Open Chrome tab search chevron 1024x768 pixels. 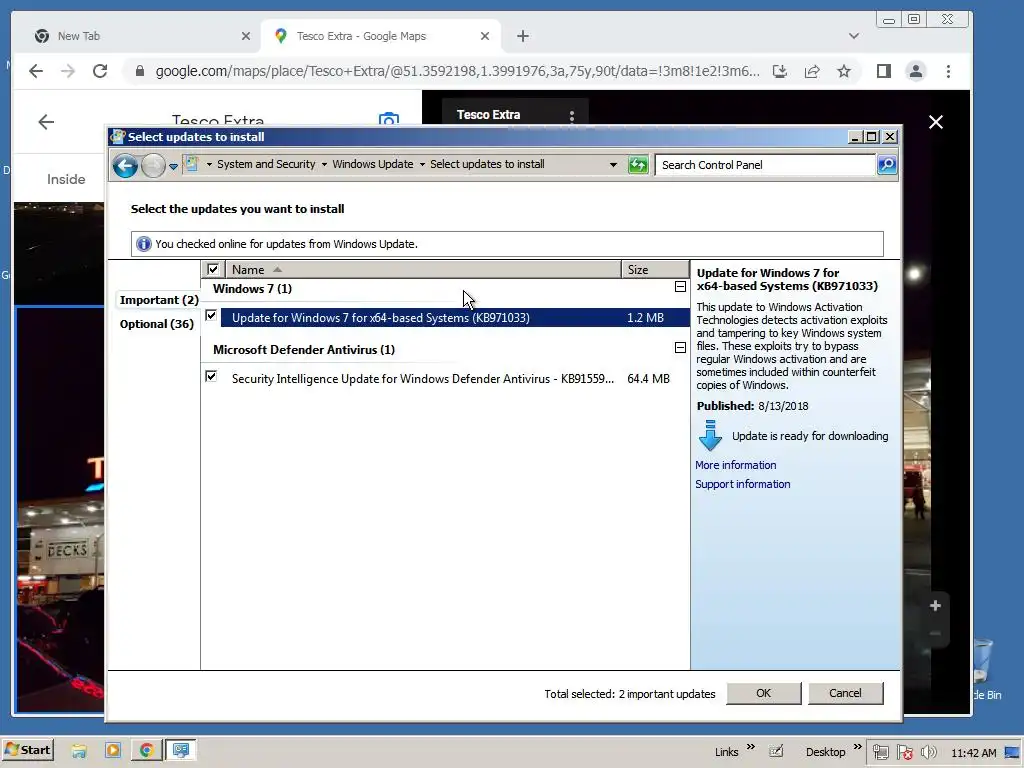854,36
